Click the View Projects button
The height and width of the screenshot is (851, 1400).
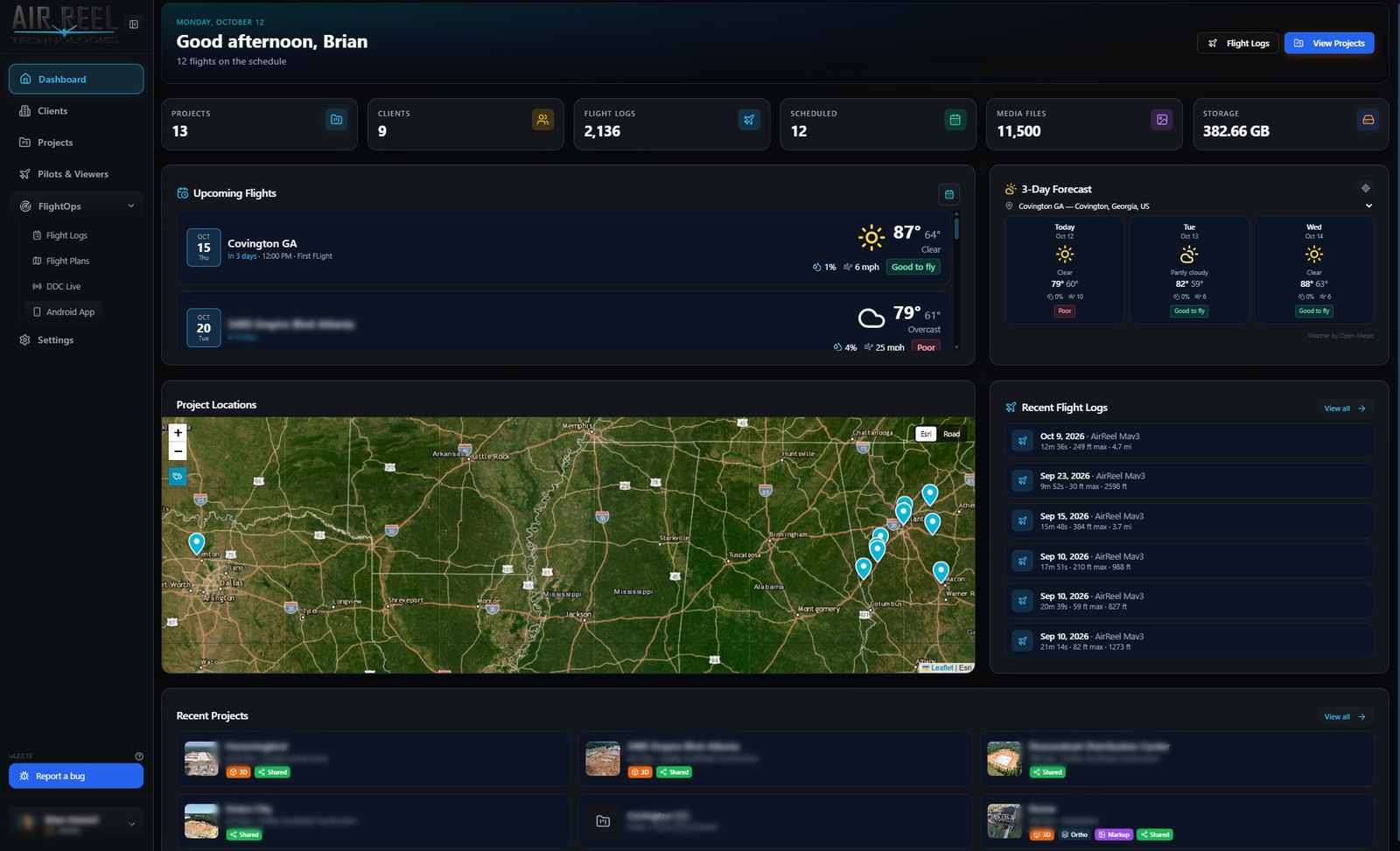[x=1329, y=43]
